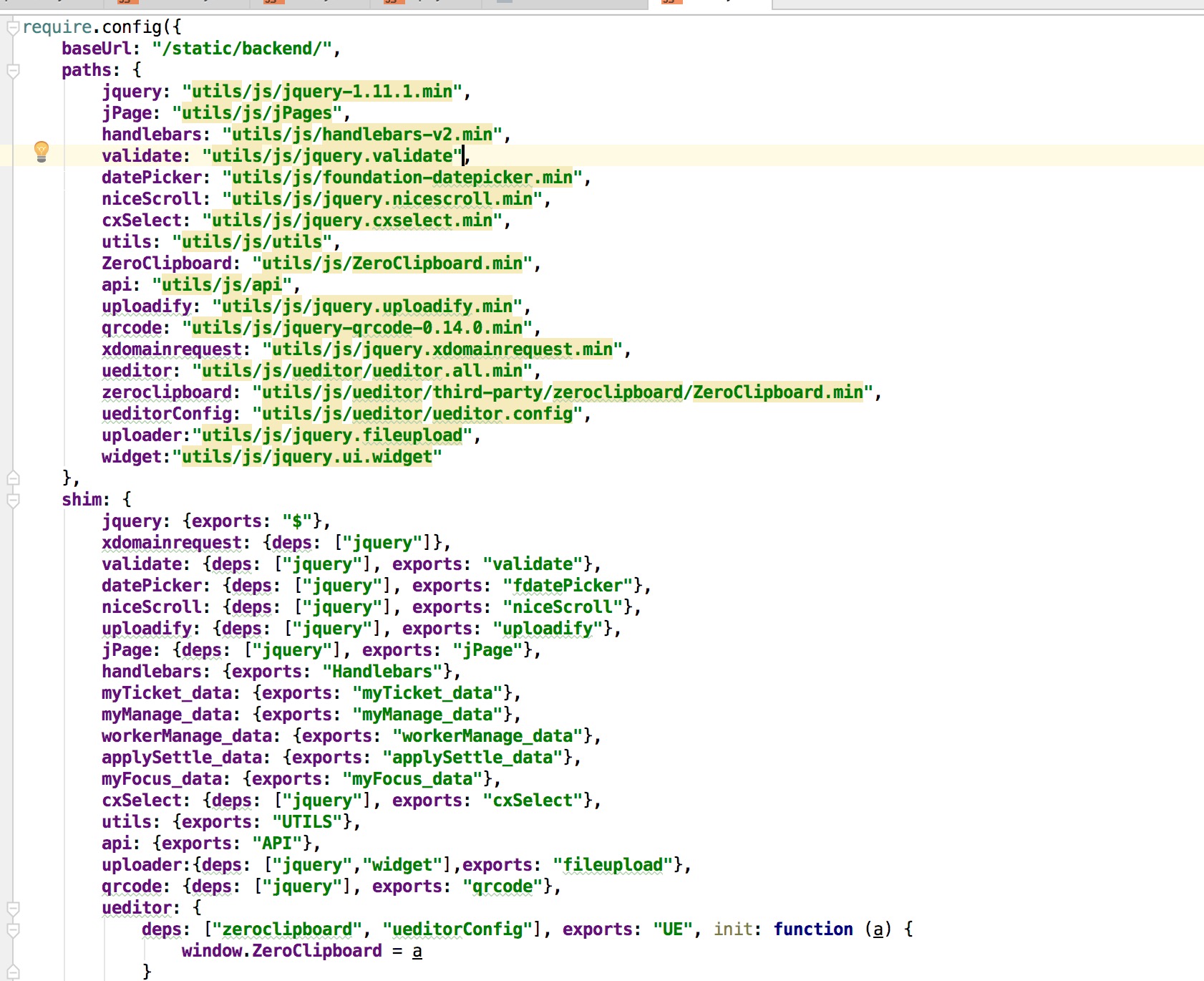1204x981 pixels.
Task: Click fold end marker after widget line
Action: (13, 478)
